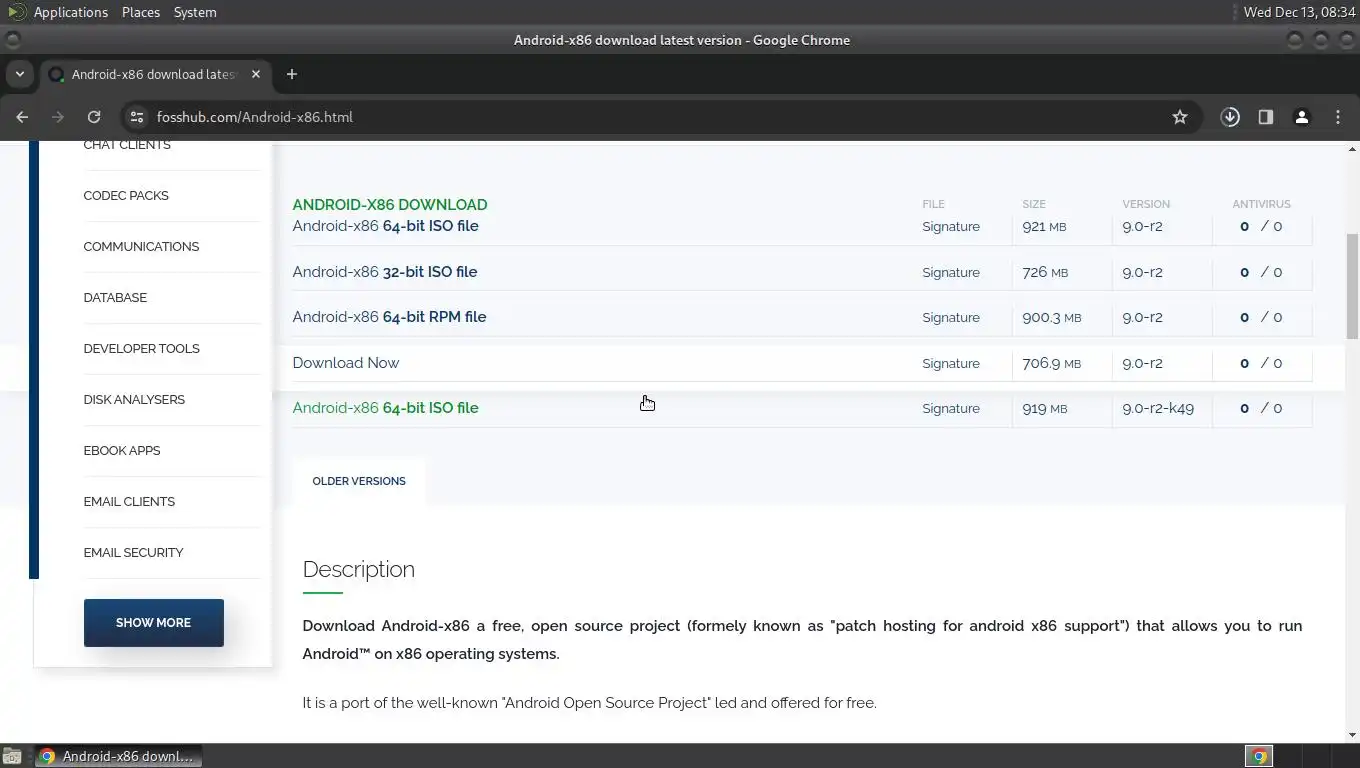Click the Description heading
The width and height of the screenshot is (1360, 768).
click(x=358, y=570)
